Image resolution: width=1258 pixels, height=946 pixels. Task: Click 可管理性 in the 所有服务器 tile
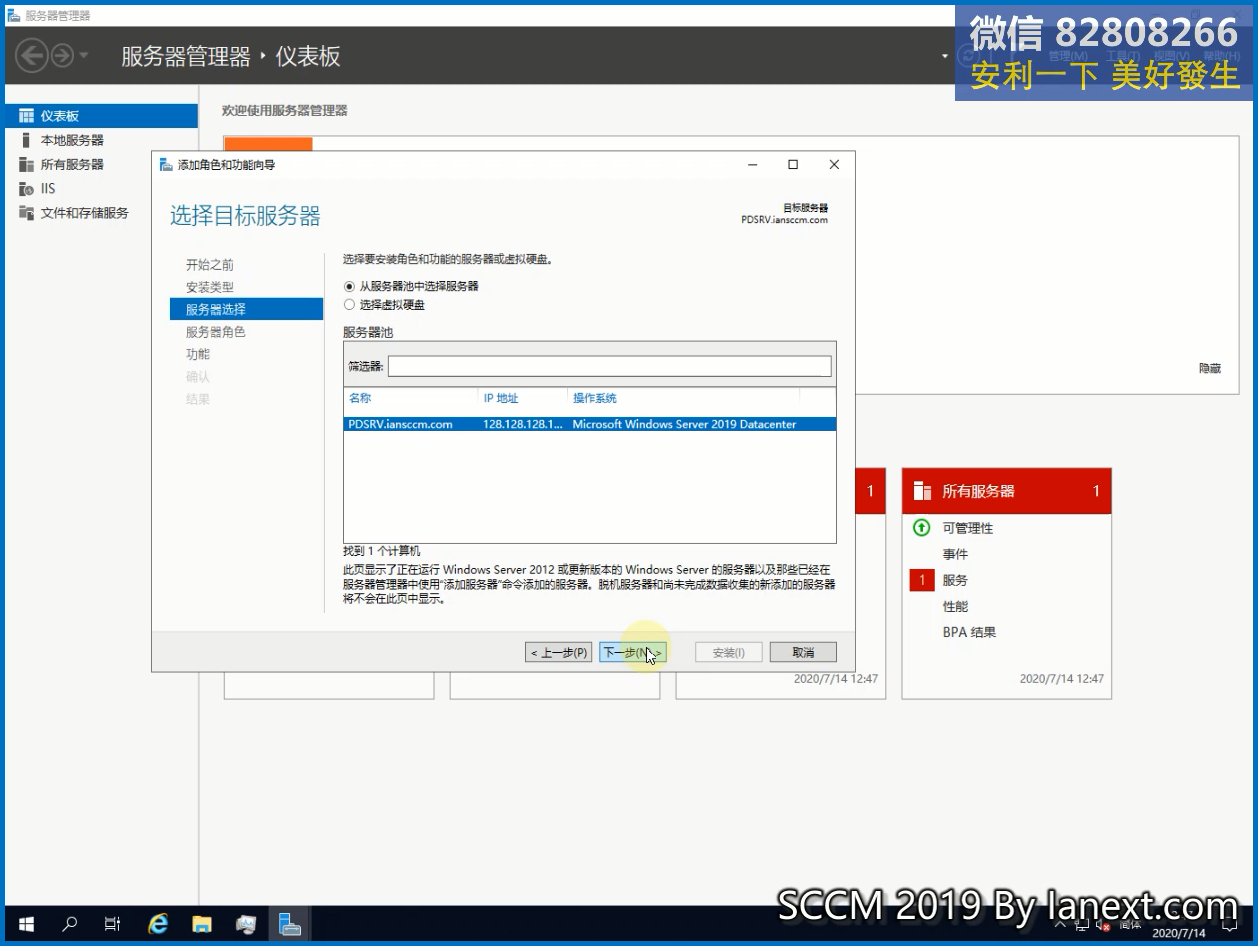[967, 528]
